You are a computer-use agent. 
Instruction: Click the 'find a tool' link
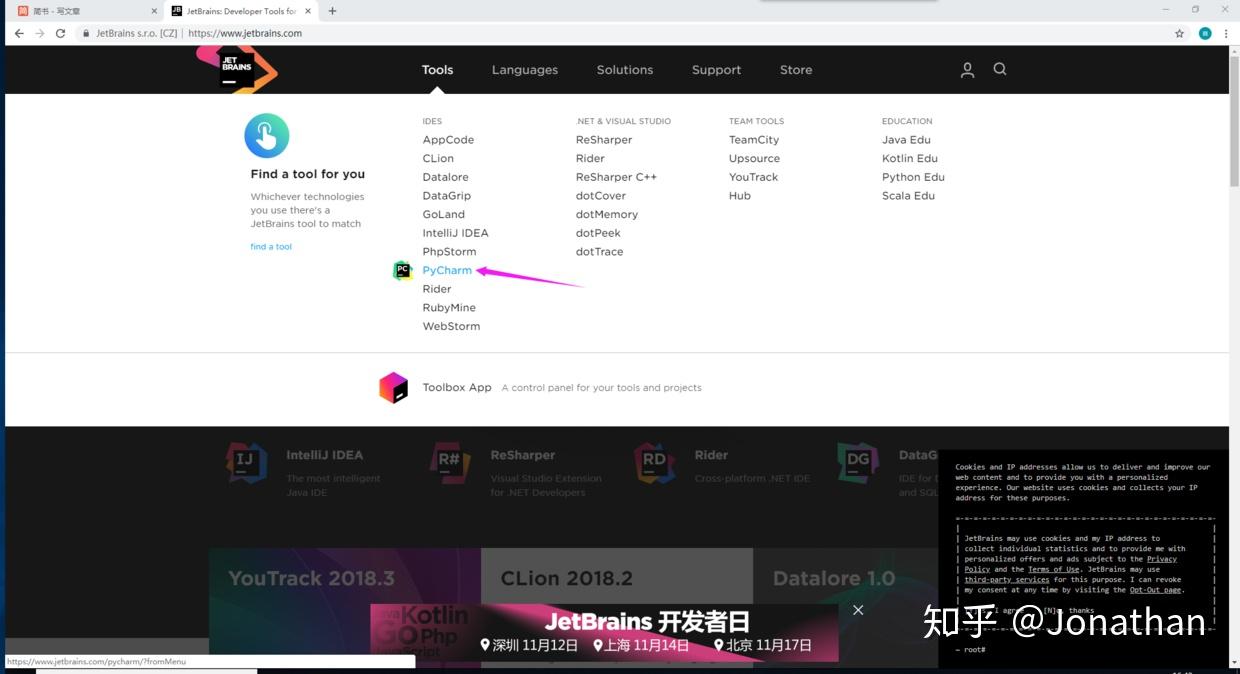(x=271, y=247)
